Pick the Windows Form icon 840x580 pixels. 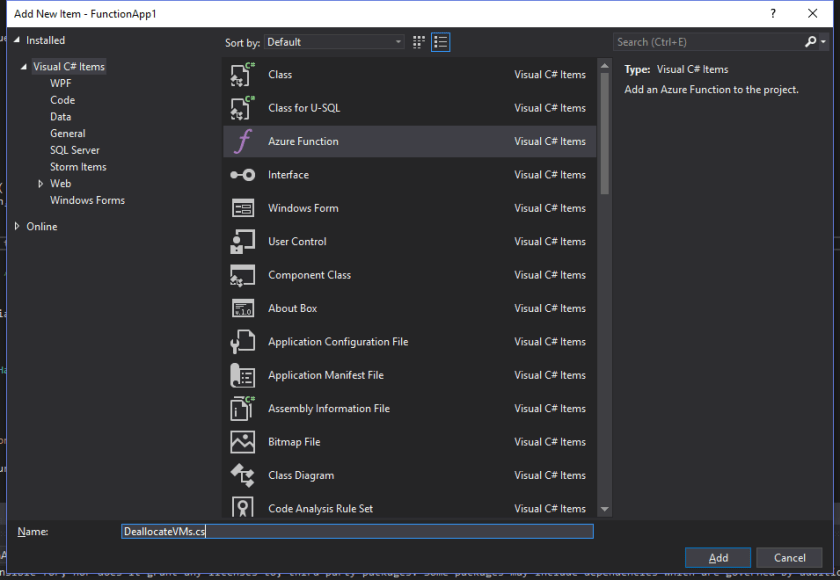click(x=243, y=209)
